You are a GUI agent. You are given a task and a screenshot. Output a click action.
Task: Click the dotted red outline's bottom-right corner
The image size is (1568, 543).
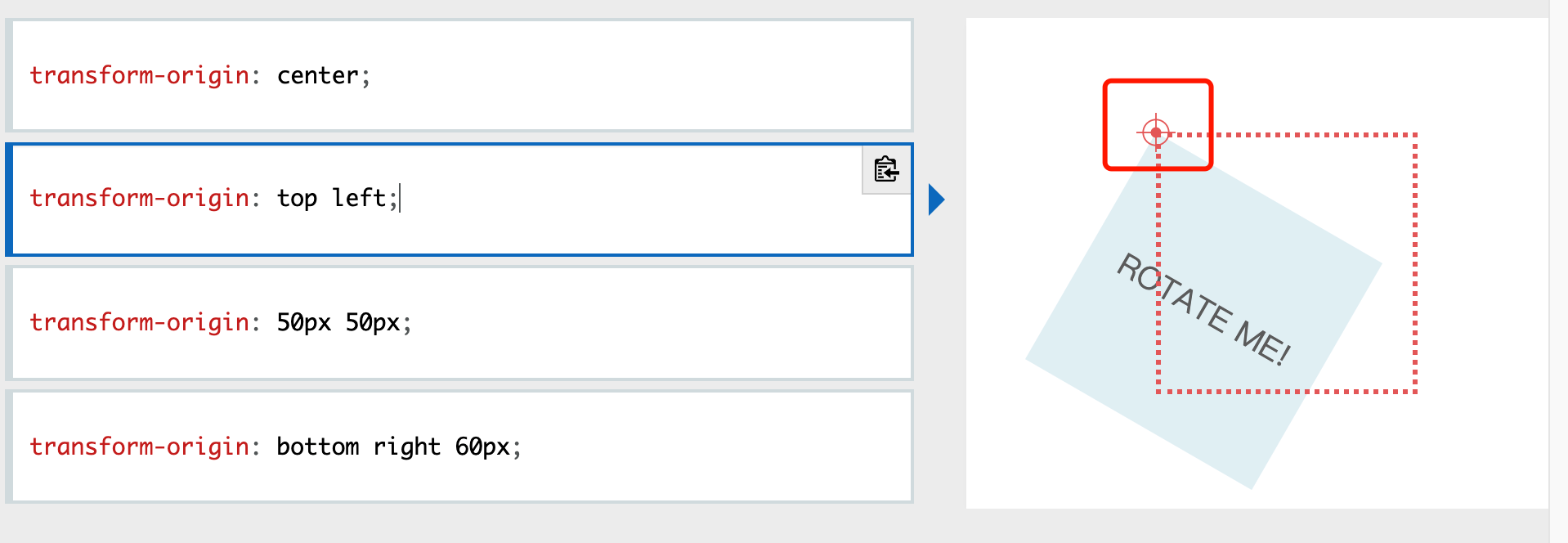coord(1414,391)
